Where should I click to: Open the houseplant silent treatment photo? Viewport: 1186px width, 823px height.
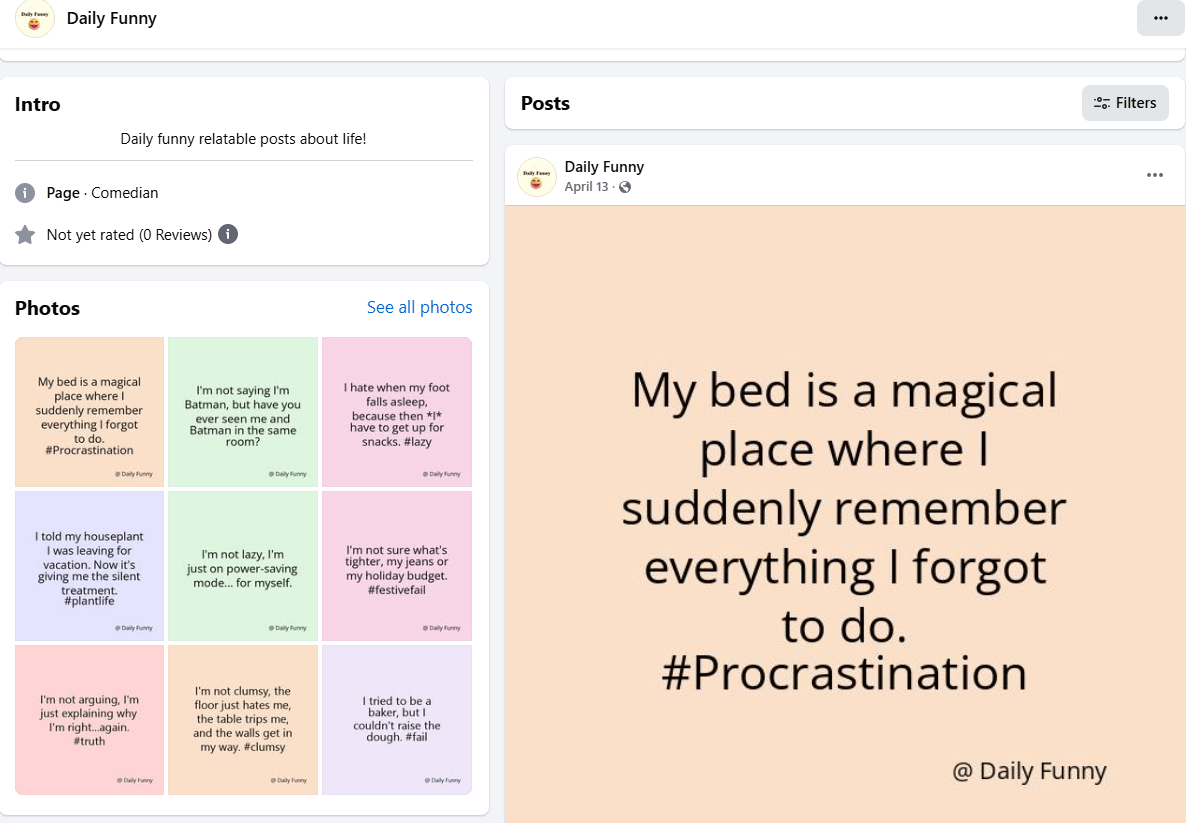tap(90, 566)
